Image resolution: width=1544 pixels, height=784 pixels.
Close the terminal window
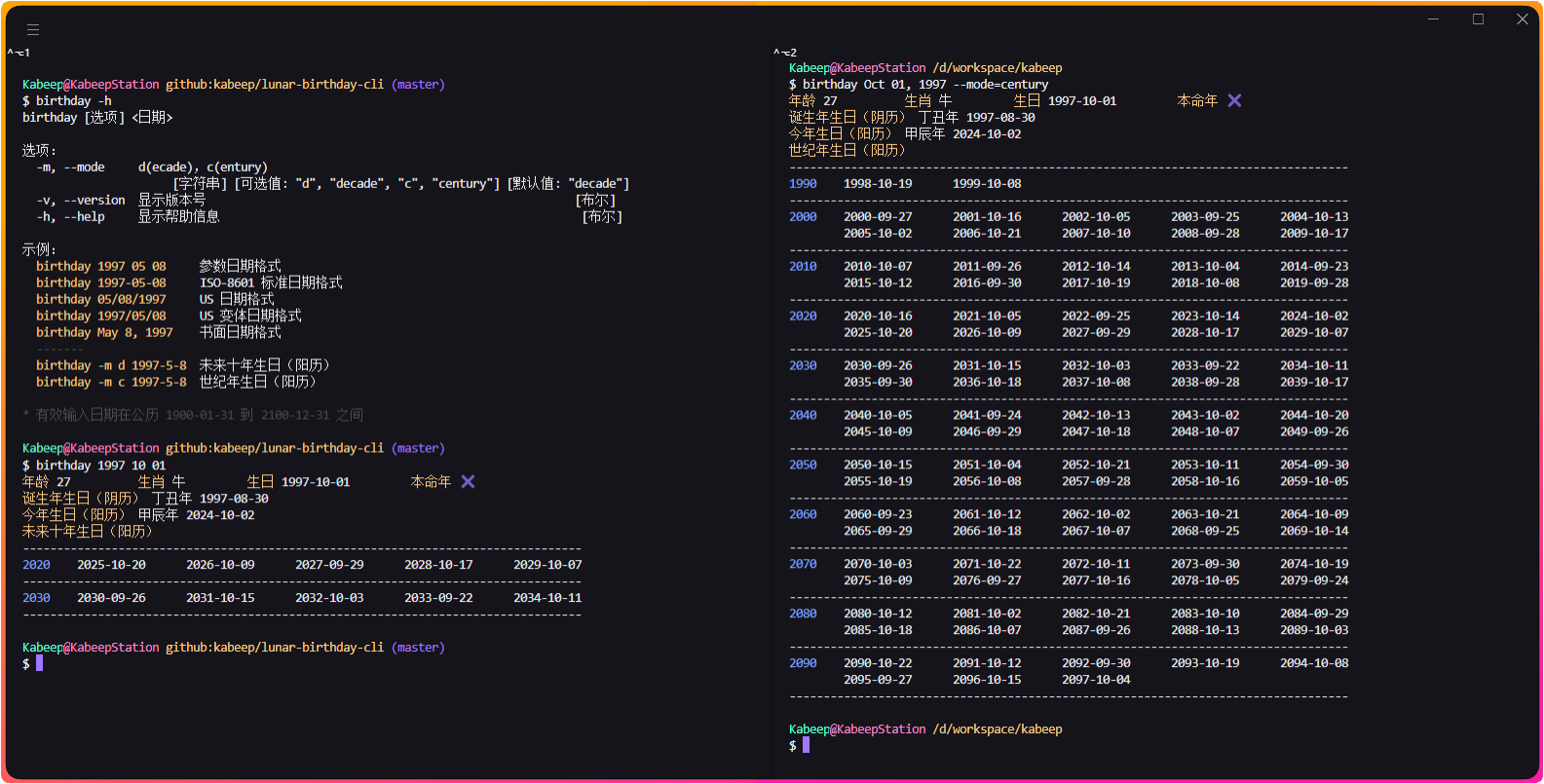1523,19
